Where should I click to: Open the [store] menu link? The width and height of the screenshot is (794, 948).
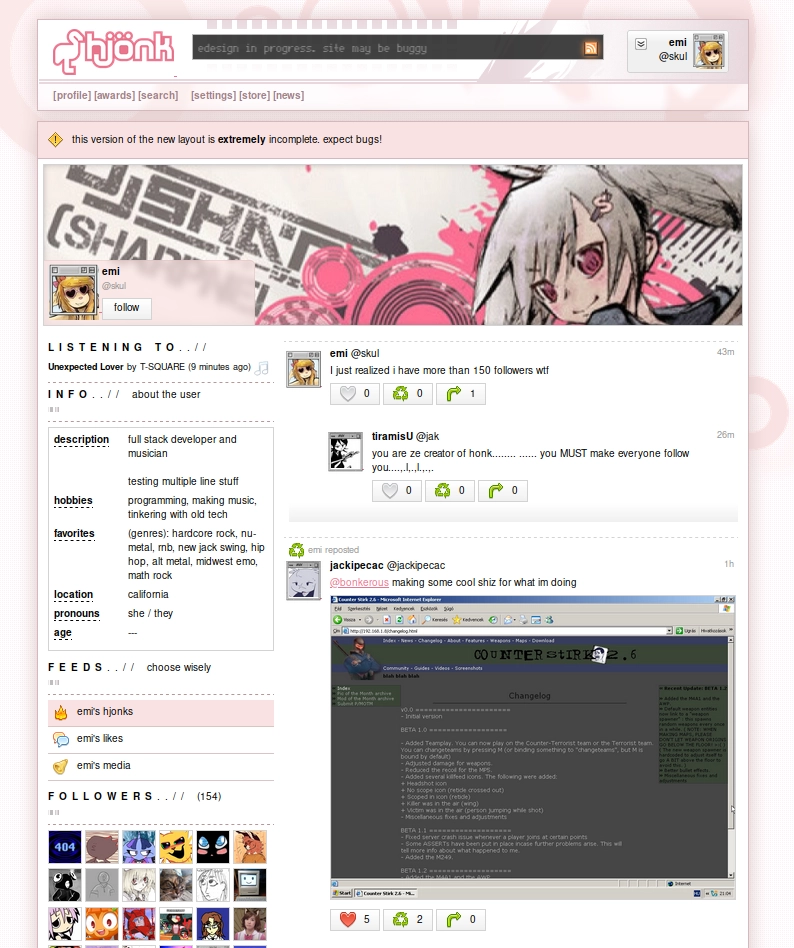coord(255,95)
